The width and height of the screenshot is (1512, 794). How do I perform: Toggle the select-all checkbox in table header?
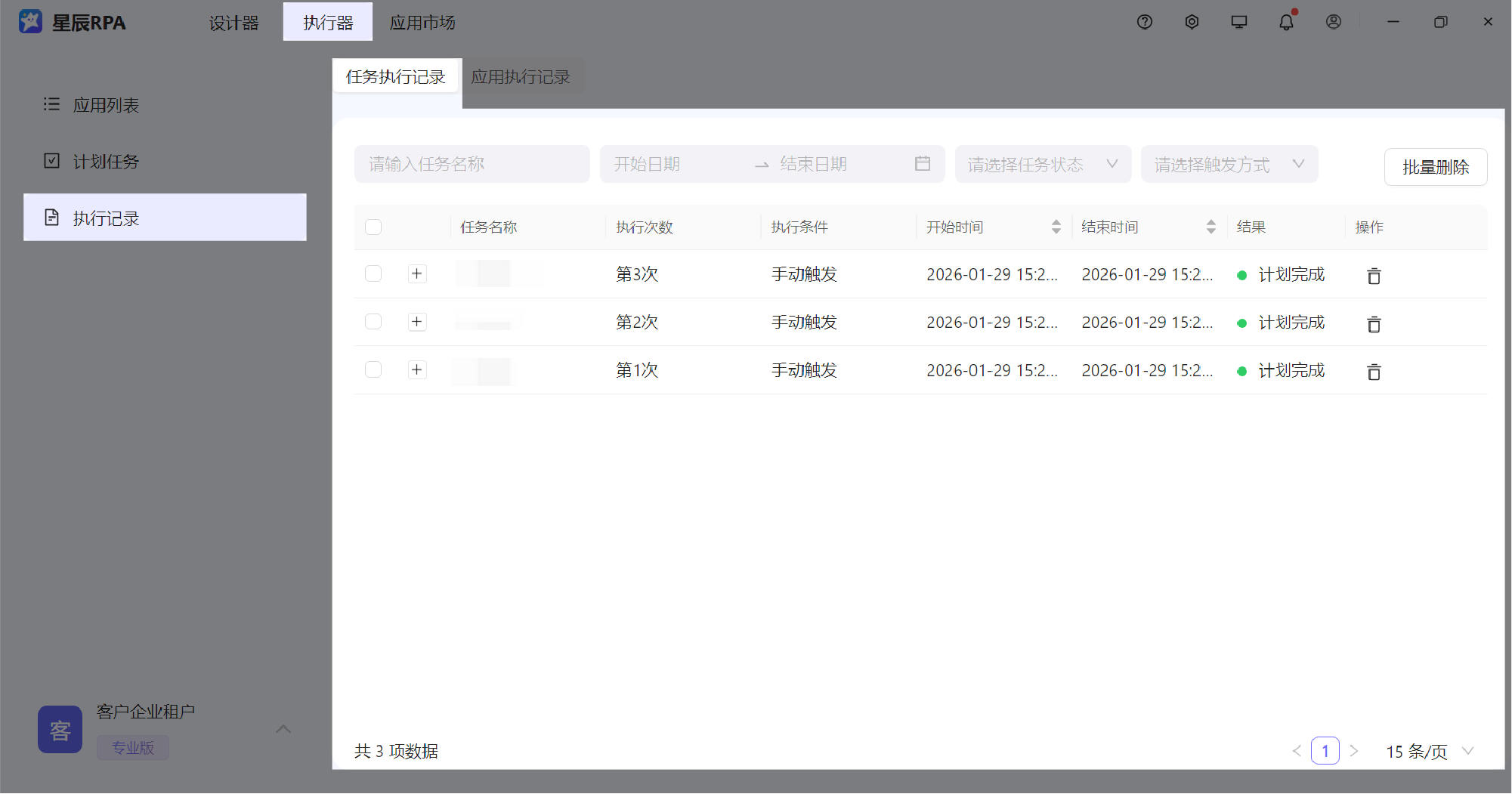point(373,227)
